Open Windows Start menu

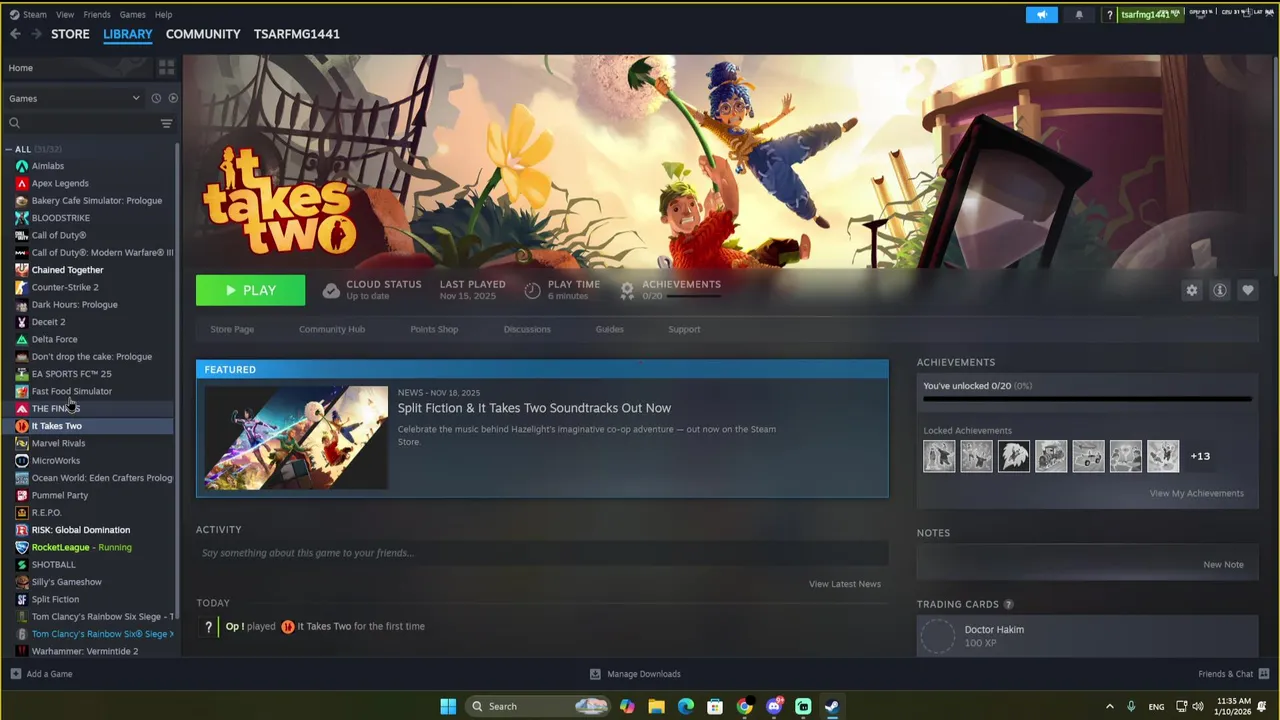448,706
